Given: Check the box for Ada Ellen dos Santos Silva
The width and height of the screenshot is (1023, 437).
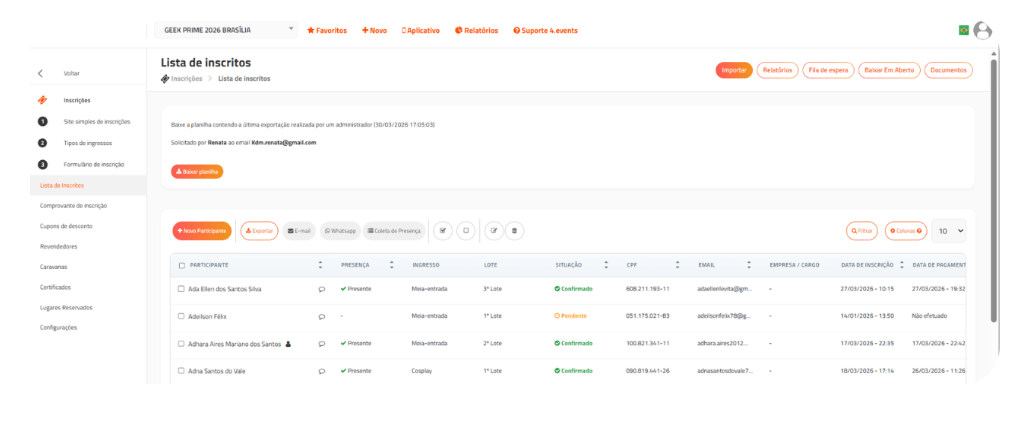Looking at the screenshot, I should click(x=181, y=289).
